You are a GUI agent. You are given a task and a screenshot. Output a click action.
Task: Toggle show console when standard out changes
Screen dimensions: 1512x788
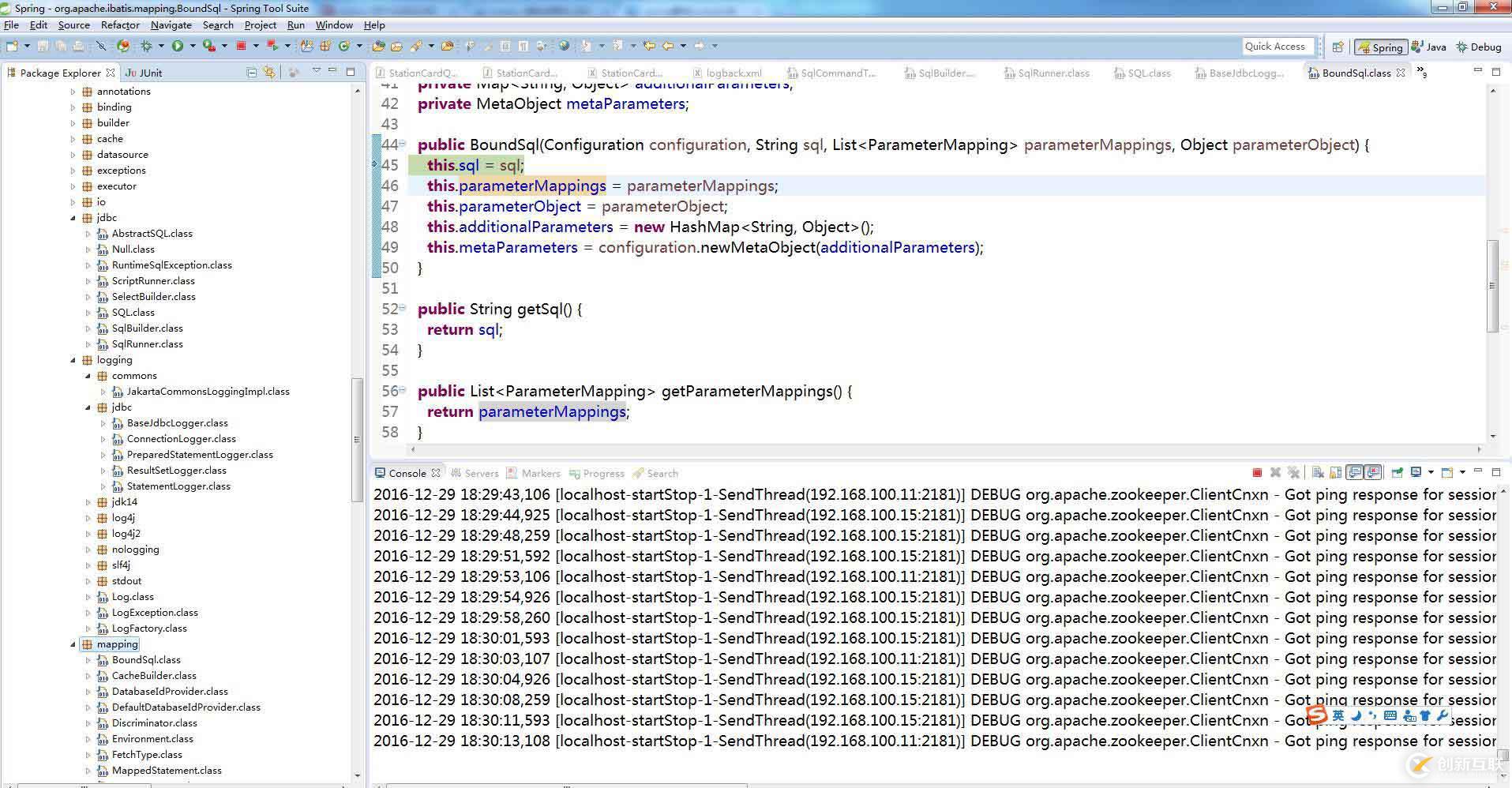[1355, 473]
